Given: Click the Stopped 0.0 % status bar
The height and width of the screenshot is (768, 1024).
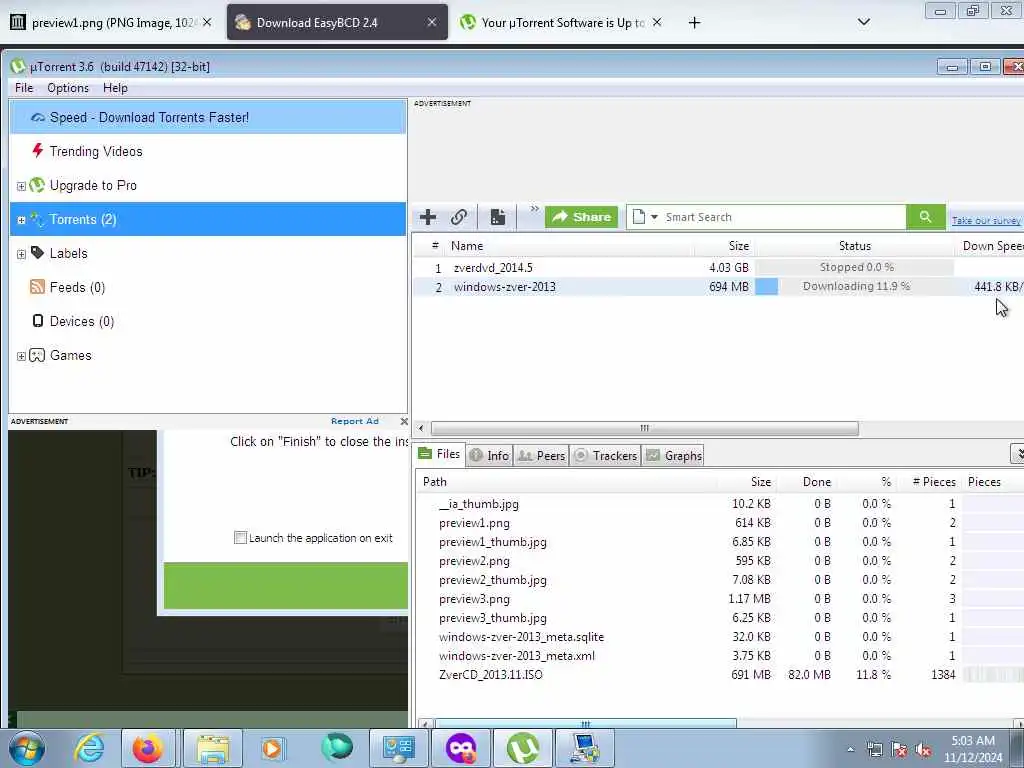Looking at the screenshot, I should tap(855, 267).
